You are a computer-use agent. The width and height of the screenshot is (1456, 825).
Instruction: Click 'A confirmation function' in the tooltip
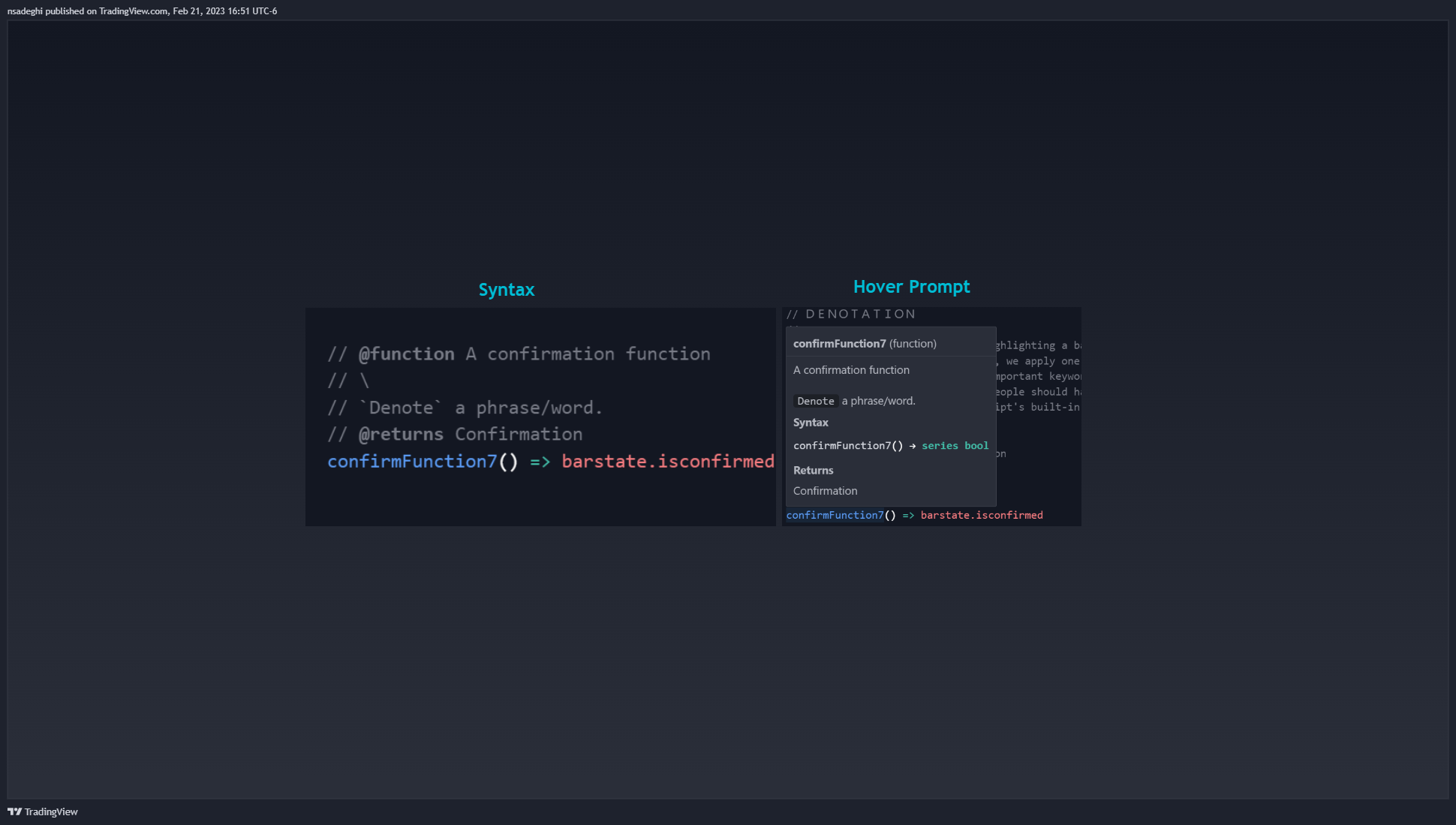[x=851, y=370]
